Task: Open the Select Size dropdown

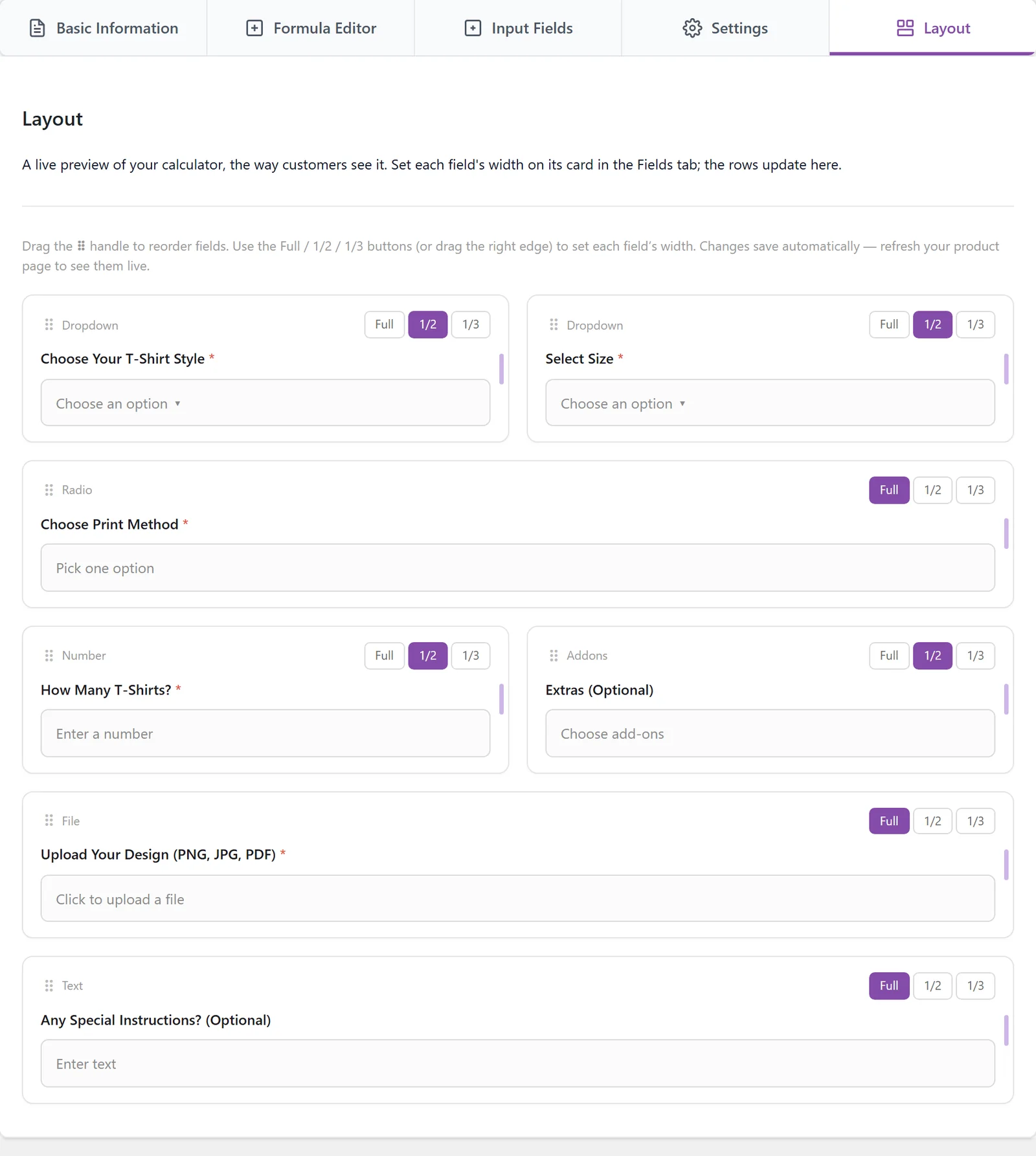Action: (771, 403)
